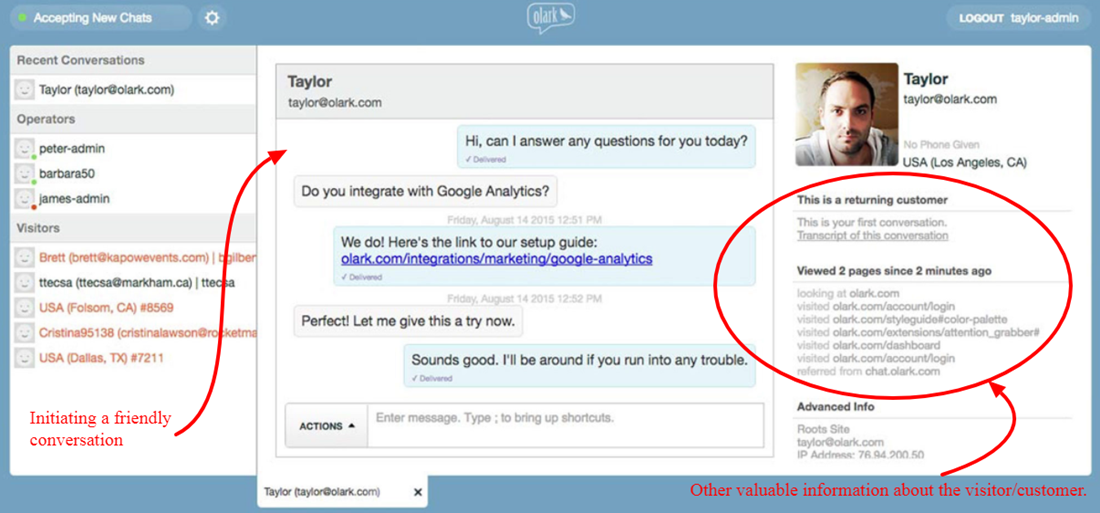The height and width of the screenshot is (513, 1100).
Task: Click the Recent Conversations section header
Action: (133, 60)
